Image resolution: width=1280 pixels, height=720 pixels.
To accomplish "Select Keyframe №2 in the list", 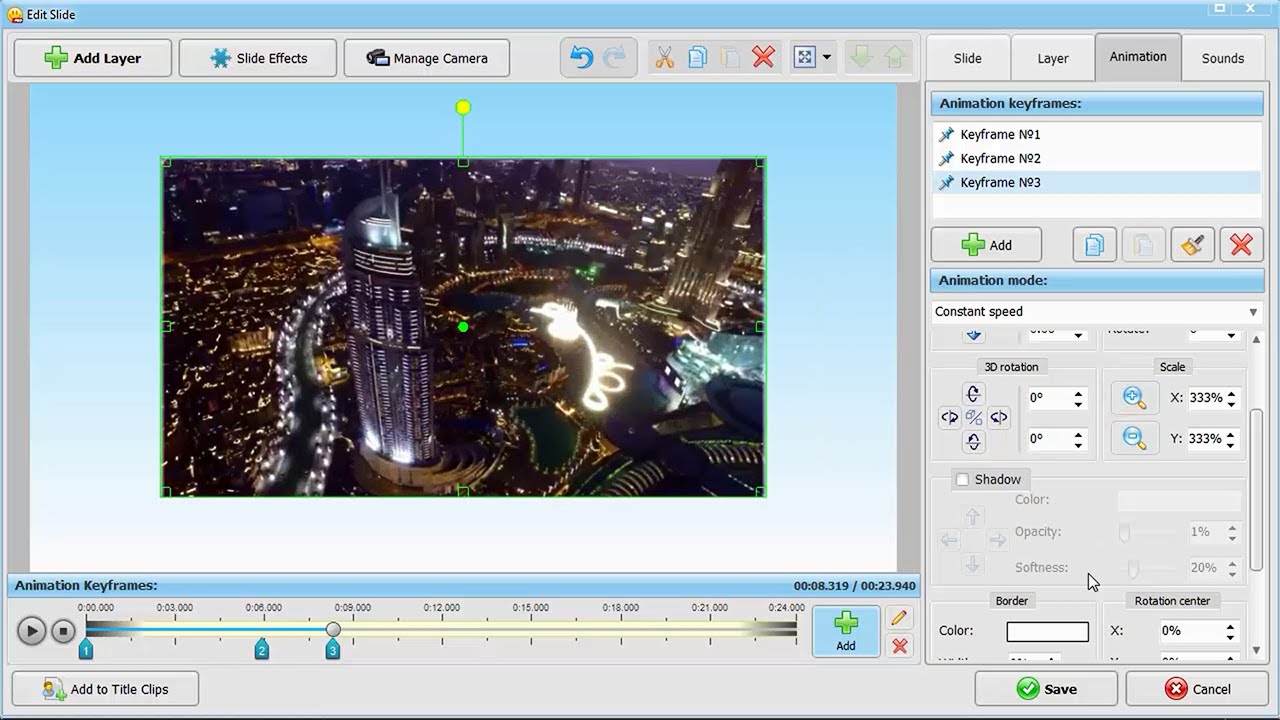I will point(1097,158).
